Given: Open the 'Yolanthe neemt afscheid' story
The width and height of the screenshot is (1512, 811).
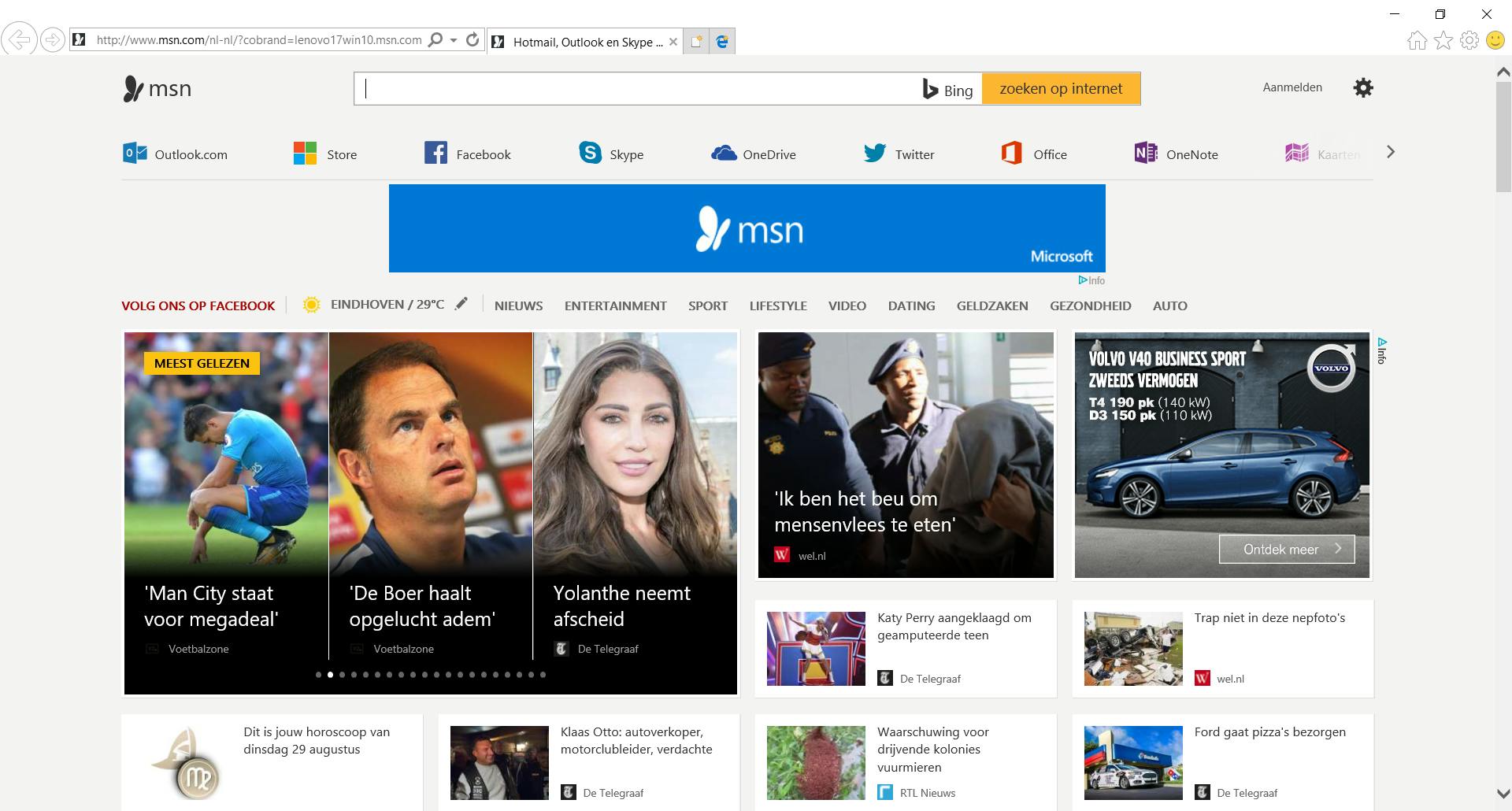Looking at the screenshot, I should click(x=636, y=496).
